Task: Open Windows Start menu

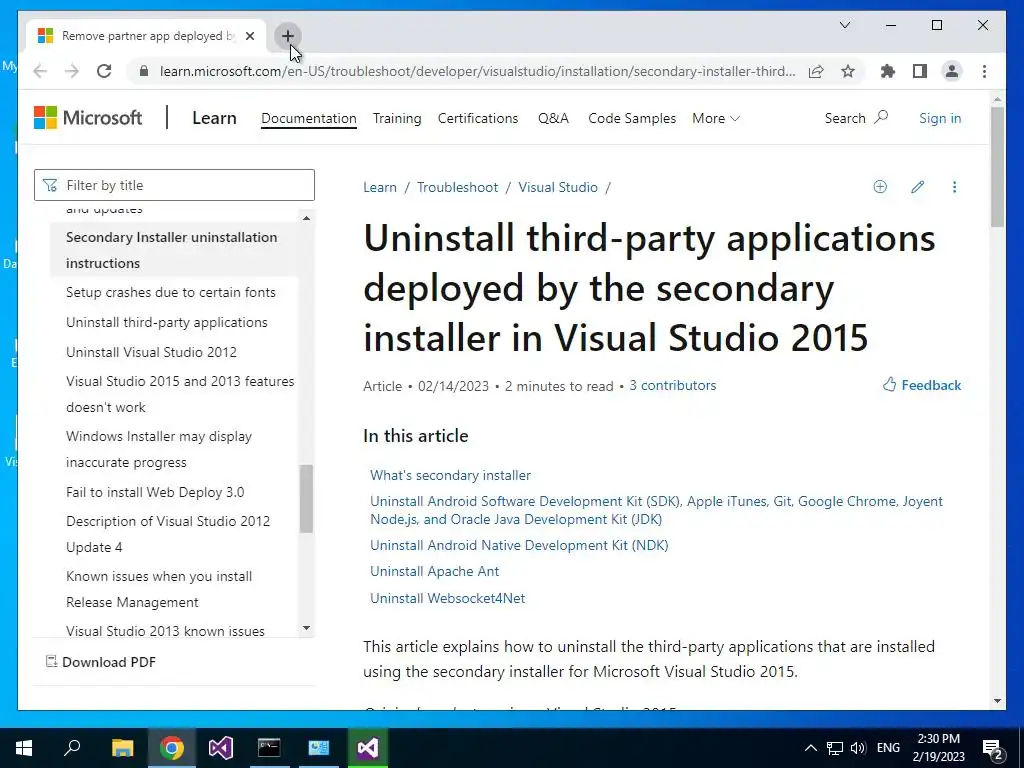Action: click(x=24, y=748)
